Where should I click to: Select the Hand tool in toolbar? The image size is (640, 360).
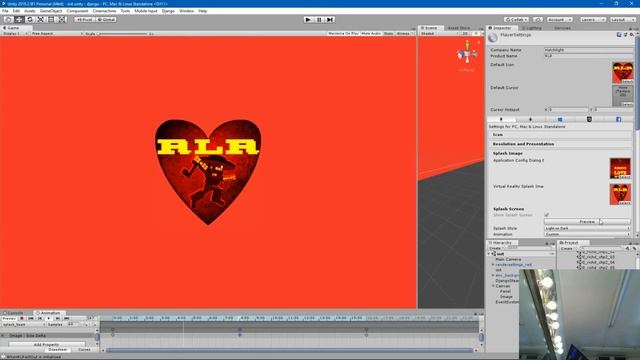pos(8,20)
